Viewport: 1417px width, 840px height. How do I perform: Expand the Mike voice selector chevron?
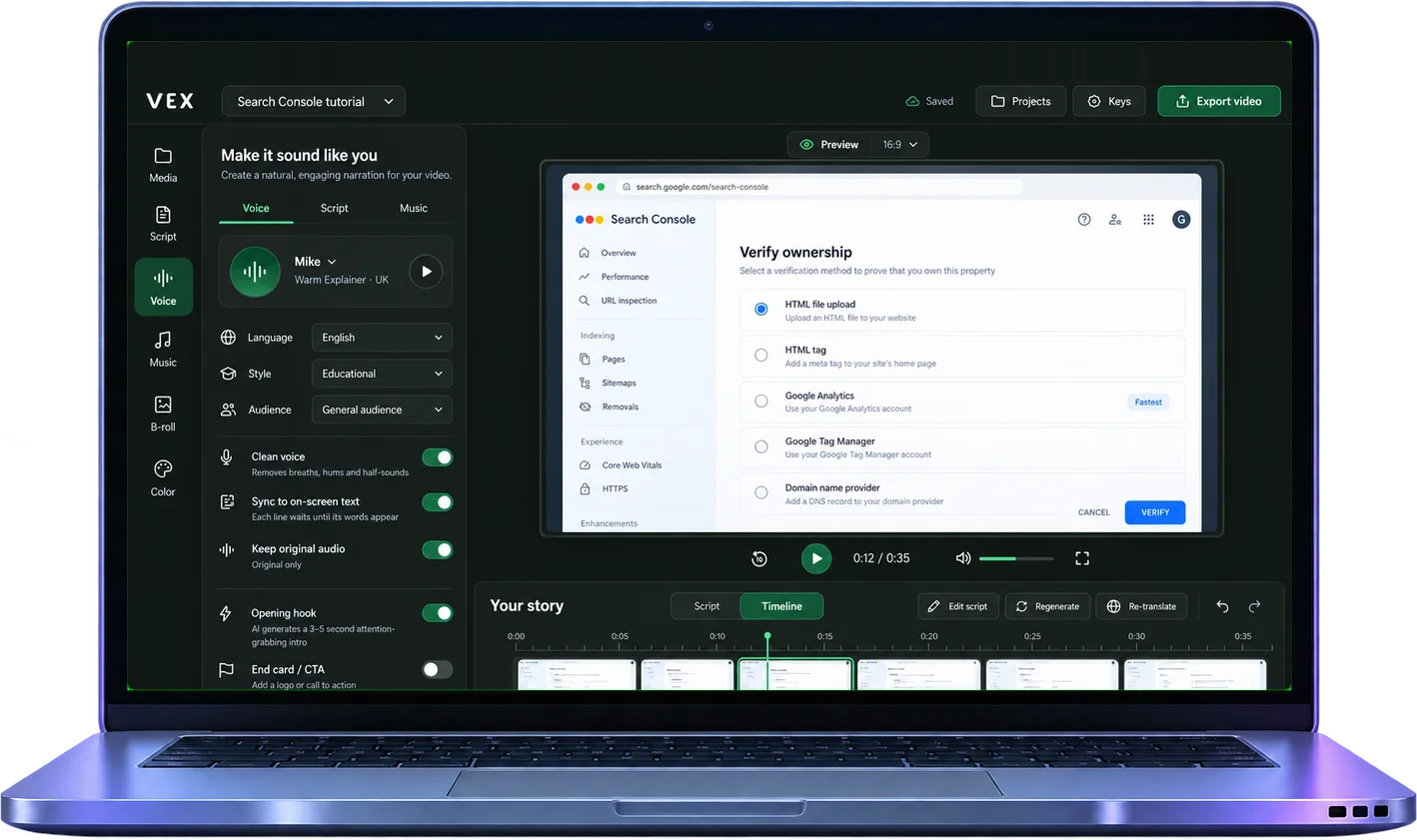coord(332,262)
